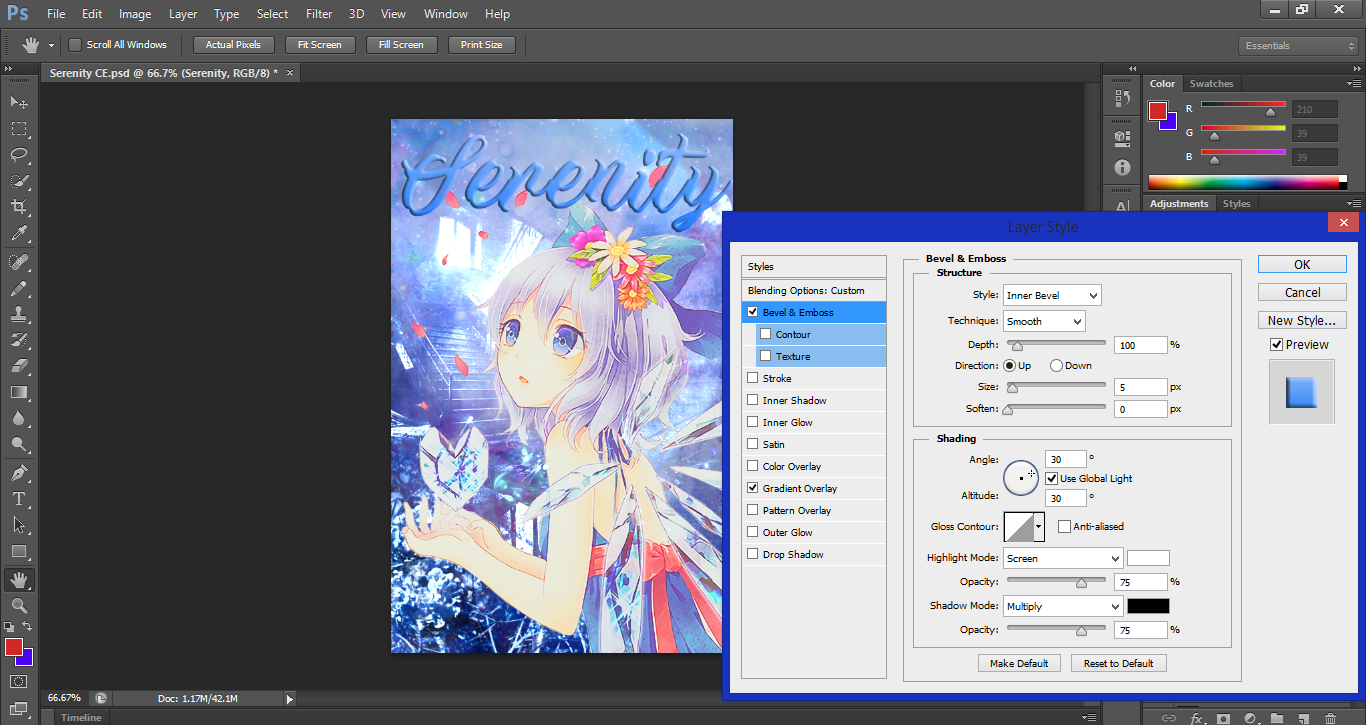Open Highlight Mode dropdown Screen
Image resolution: width=1366 pixels, height=725 pixels.
click(1063, 558)
